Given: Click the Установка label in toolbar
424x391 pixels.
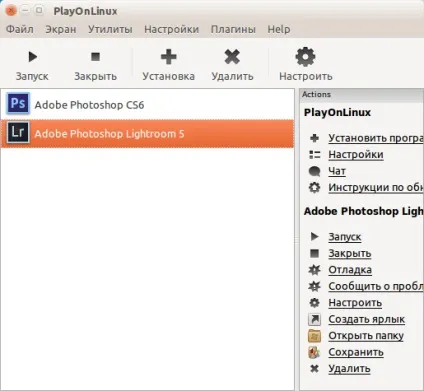Looking at the screenshot, I should [168, 76].
